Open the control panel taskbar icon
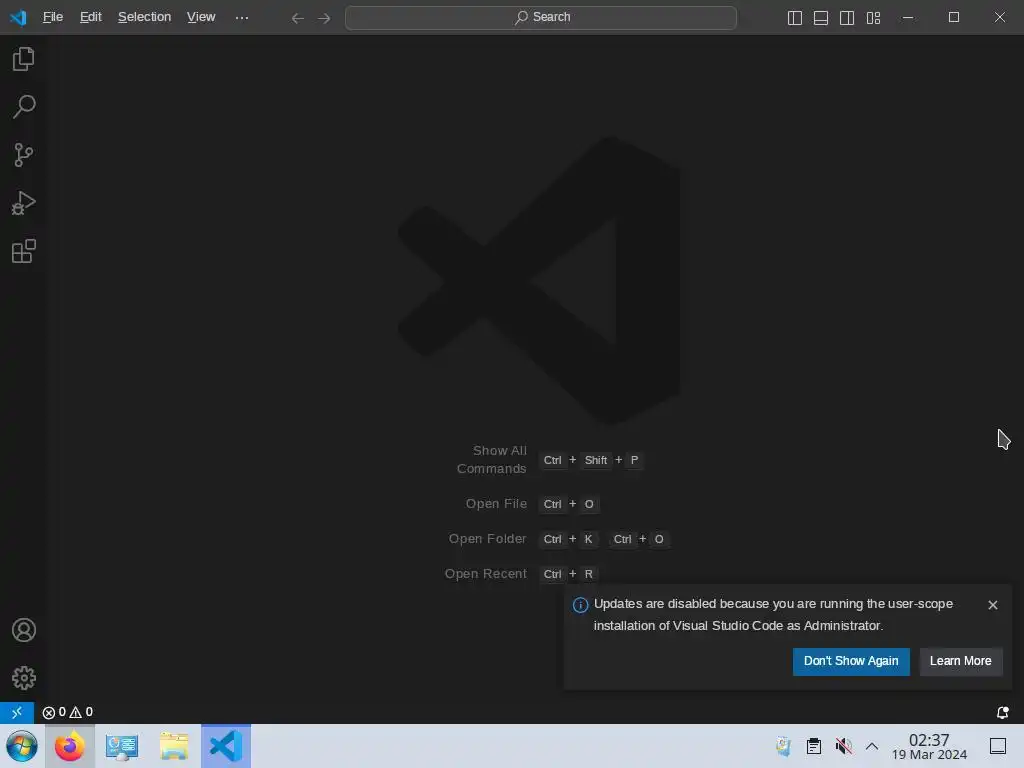The width and height of the screenshot is (1024, 768). 122,746
